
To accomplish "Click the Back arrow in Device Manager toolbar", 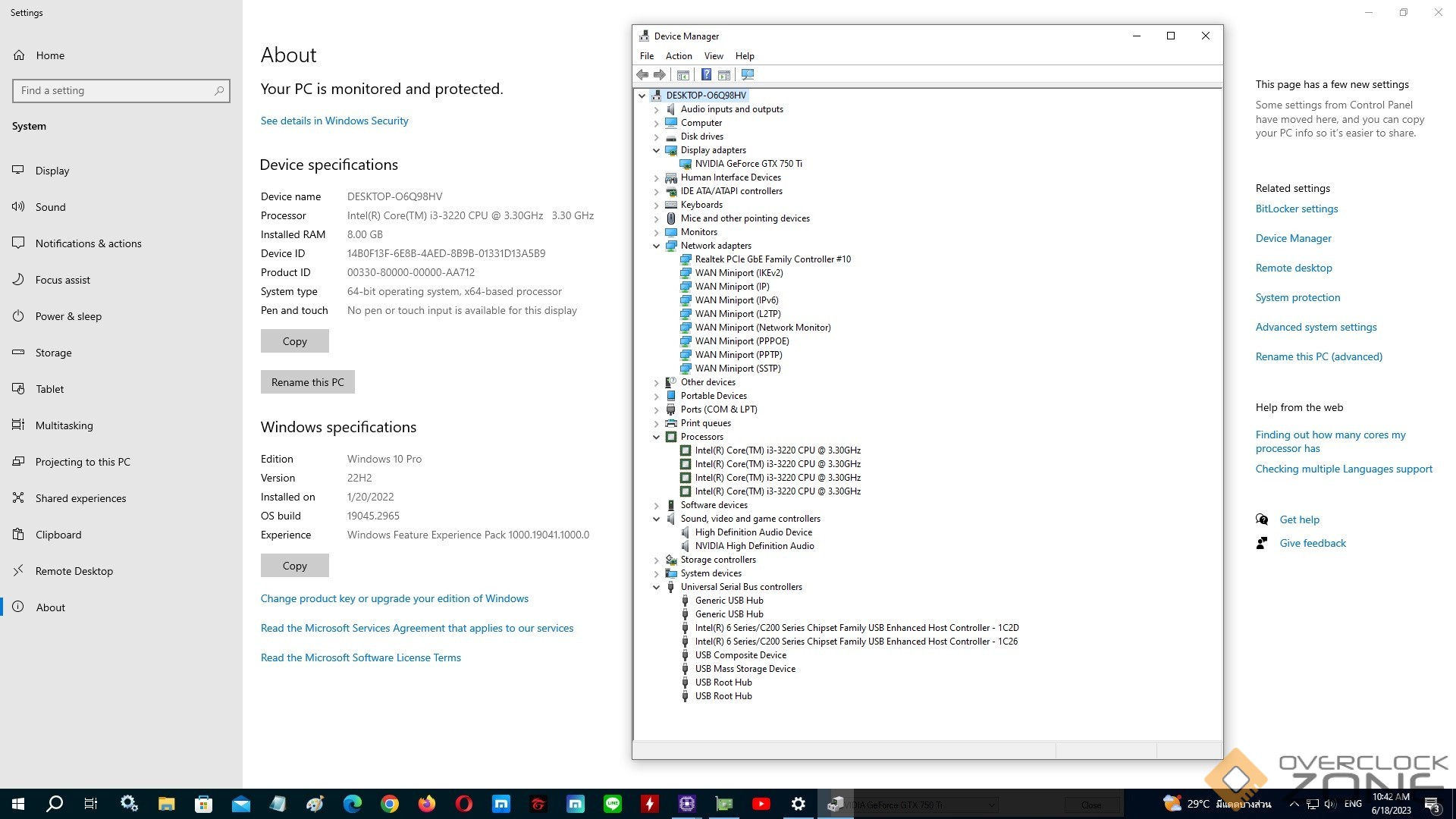I will [642, 74].
